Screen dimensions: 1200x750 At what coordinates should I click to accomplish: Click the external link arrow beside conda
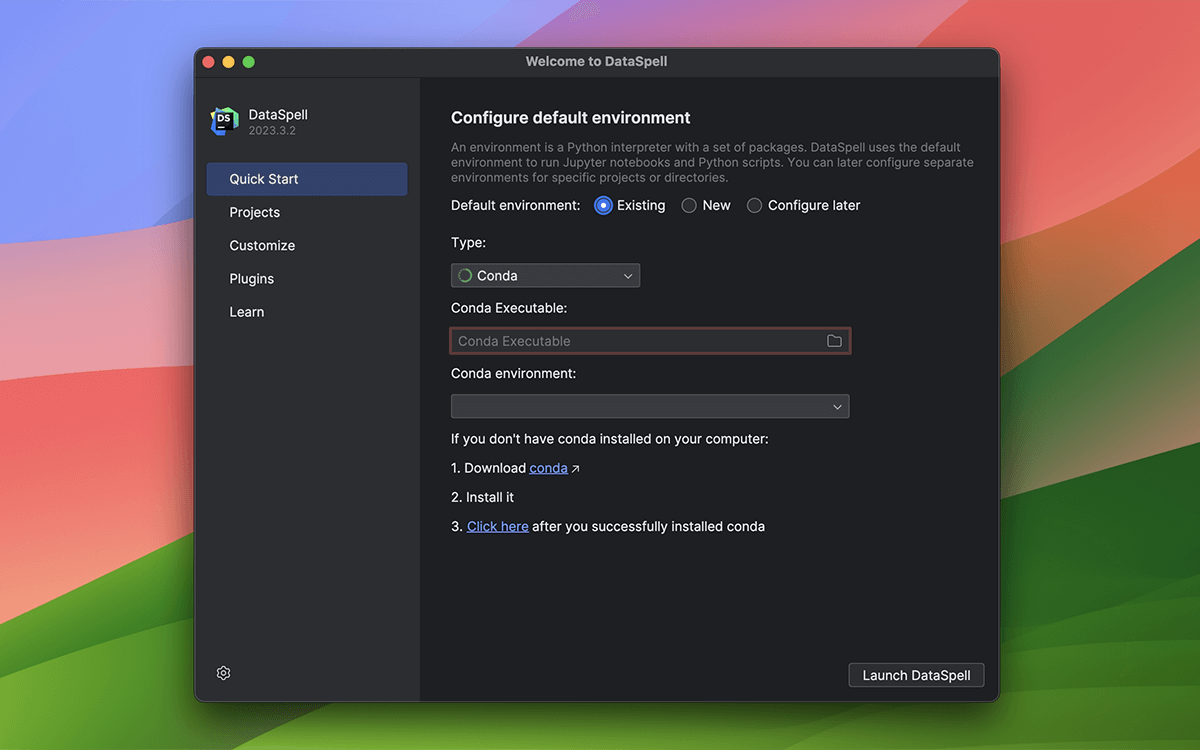point(575,468)
